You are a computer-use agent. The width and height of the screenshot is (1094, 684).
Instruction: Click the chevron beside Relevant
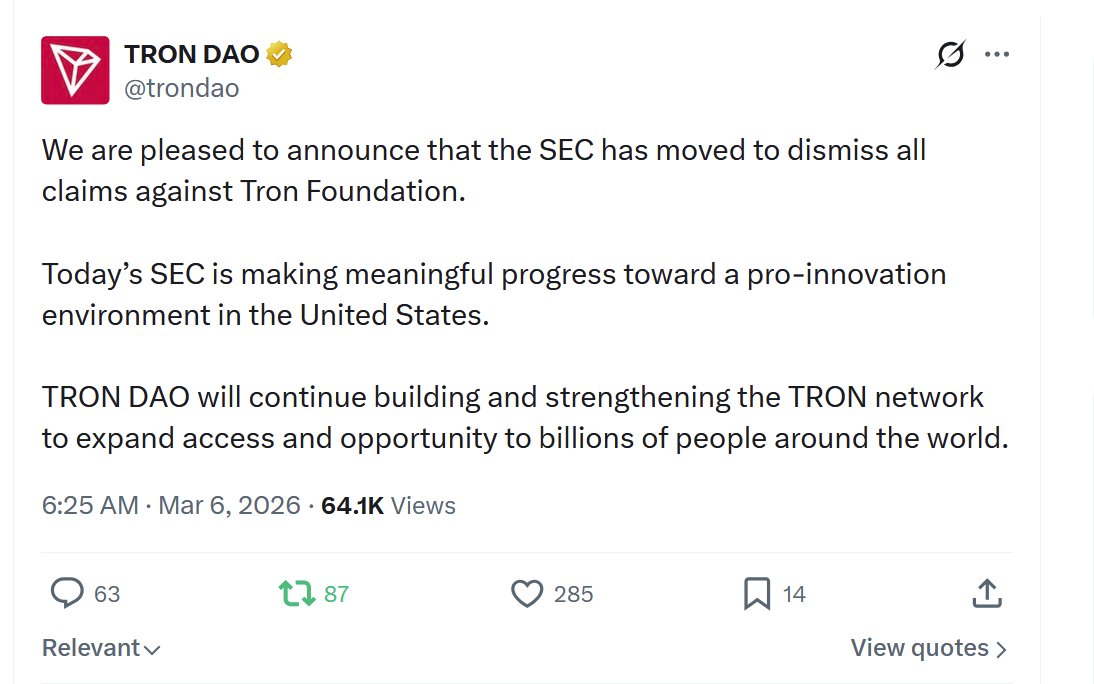point(152,650)
